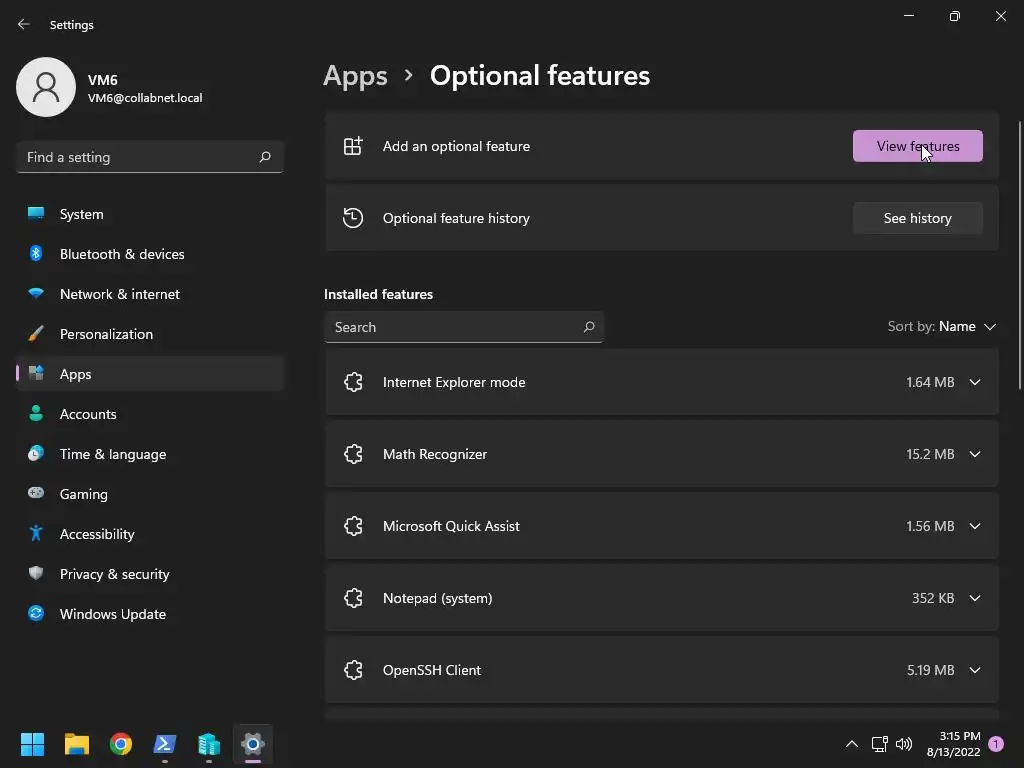Viewport: 1024px width, 768px height.
Task: Launch PowerShell from the taskbar
Action: click(165, 744)
